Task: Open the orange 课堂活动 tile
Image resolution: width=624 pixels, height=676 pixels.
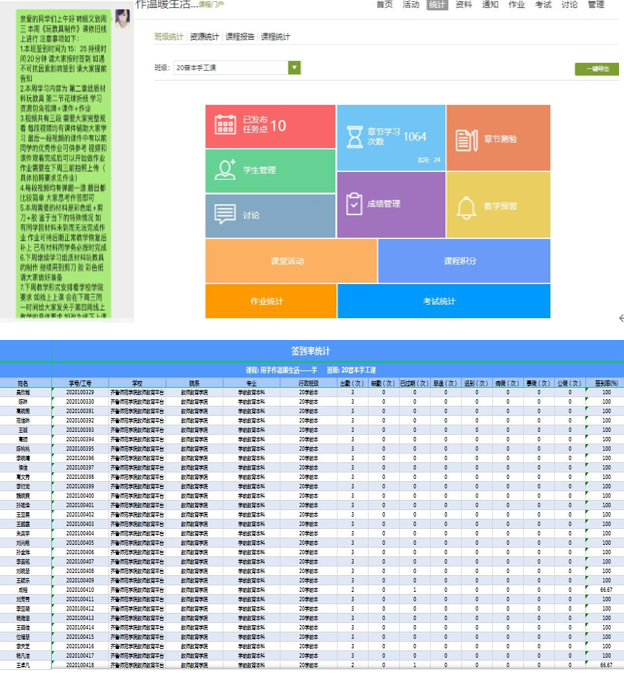Action: pyautogui.click(x=291, y=260)
